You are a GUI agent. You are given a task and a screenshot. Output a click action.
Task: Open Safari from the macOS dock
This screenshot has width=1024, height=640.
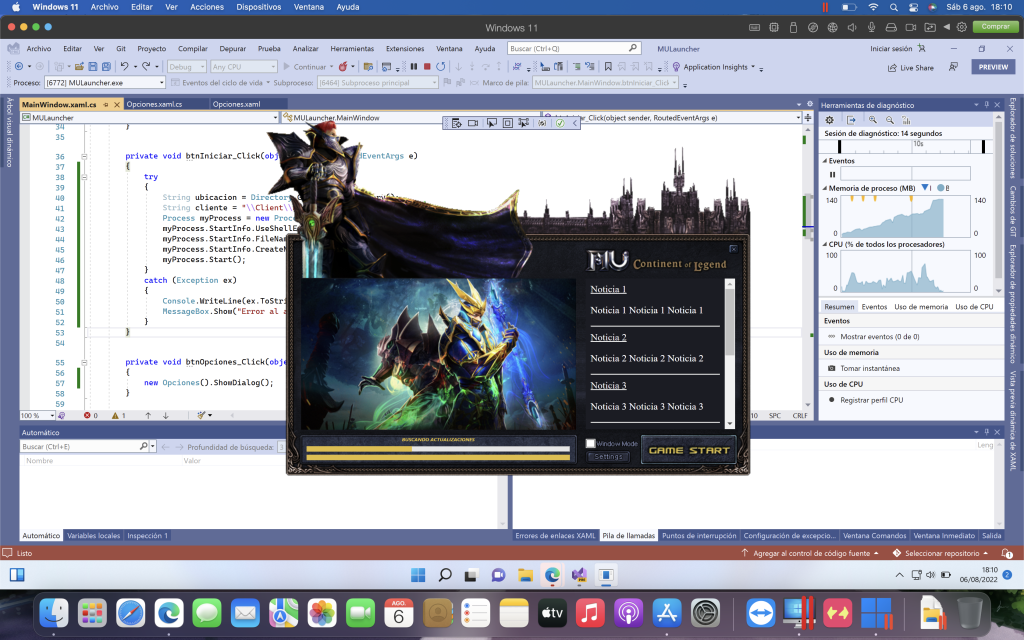(131, 613)
